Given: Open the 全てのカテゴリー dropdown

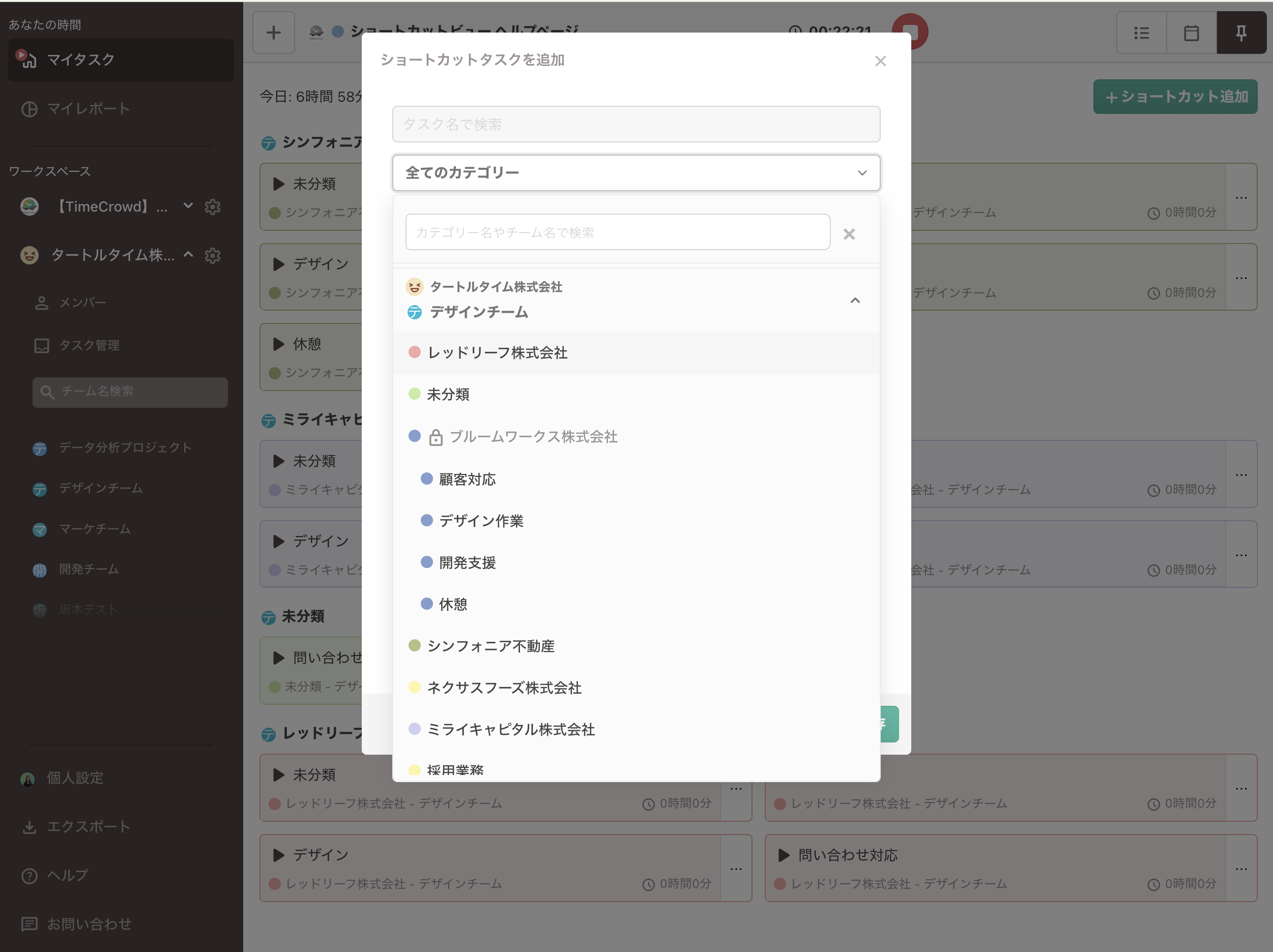Looking at the screenshot, I should (x=635, y=172).
